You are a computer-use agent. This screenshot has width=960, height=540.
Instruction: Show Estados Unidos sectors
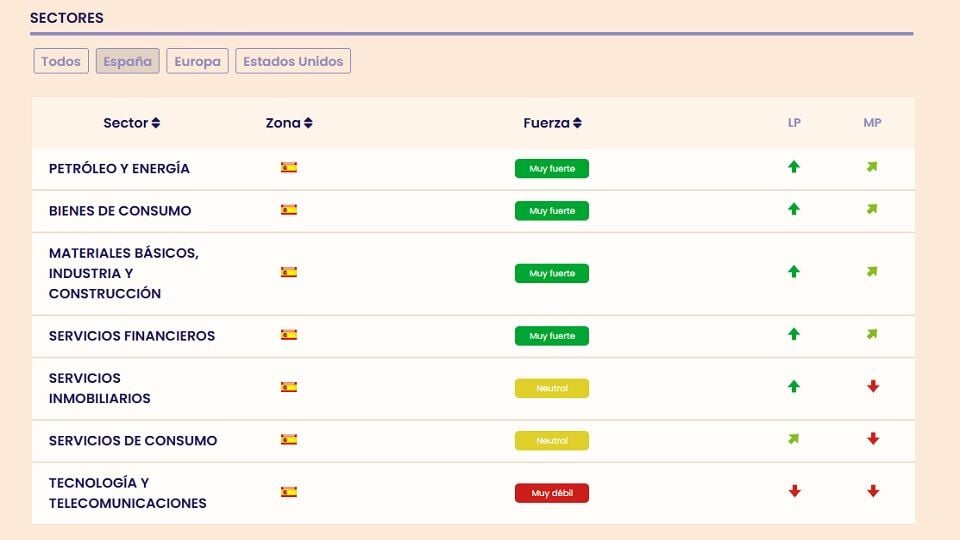click(293, 61)
